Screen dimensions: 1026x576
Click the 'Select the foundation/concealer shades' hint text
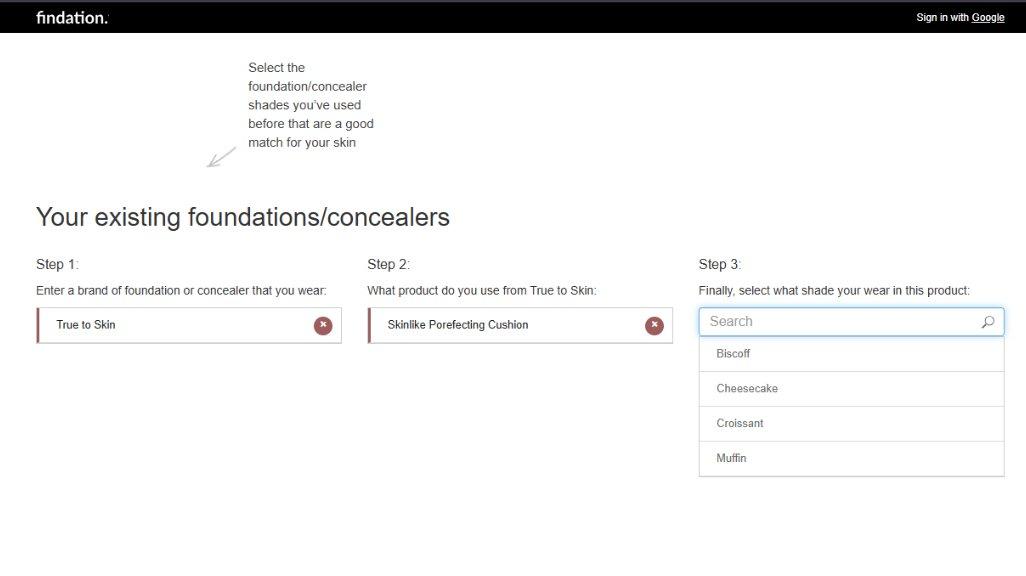click(310, 105)
